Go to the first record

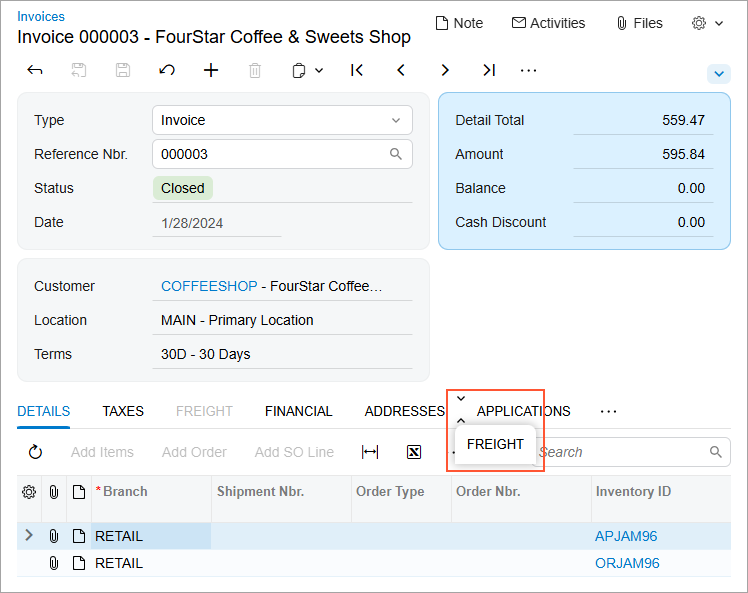[x=357, y=70]
